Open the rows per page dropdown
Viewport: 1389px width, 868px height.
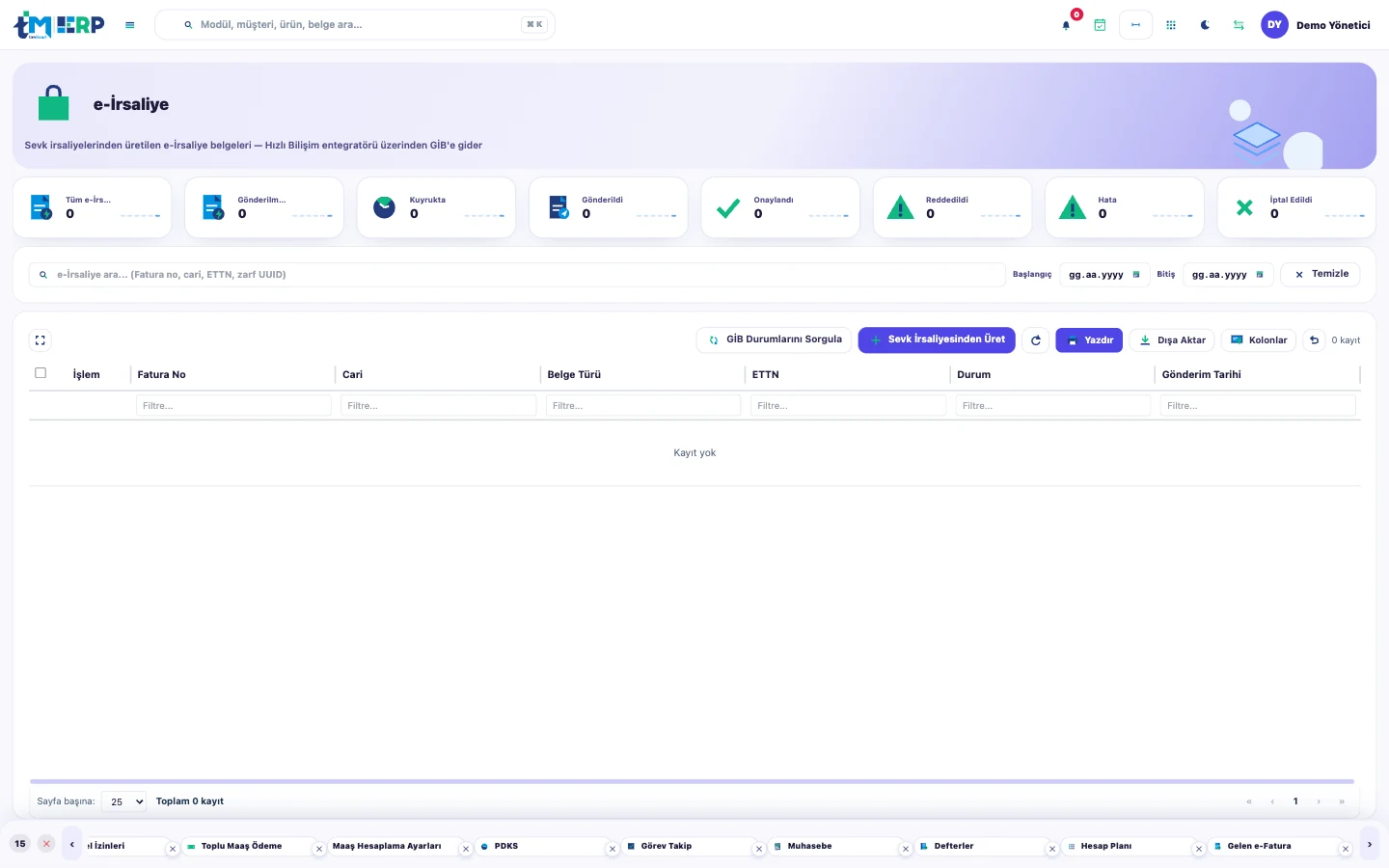pos(124,801)
